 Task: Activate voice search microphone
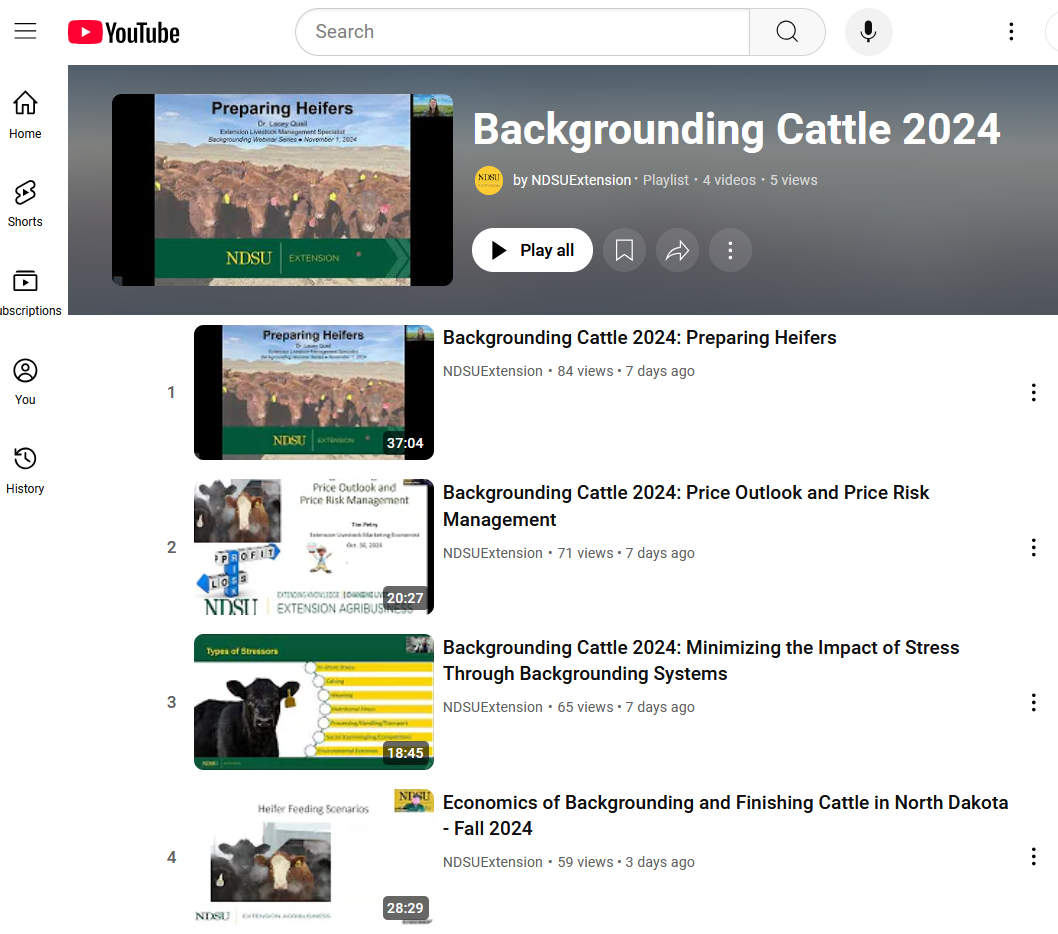click(x=868, y=32)
